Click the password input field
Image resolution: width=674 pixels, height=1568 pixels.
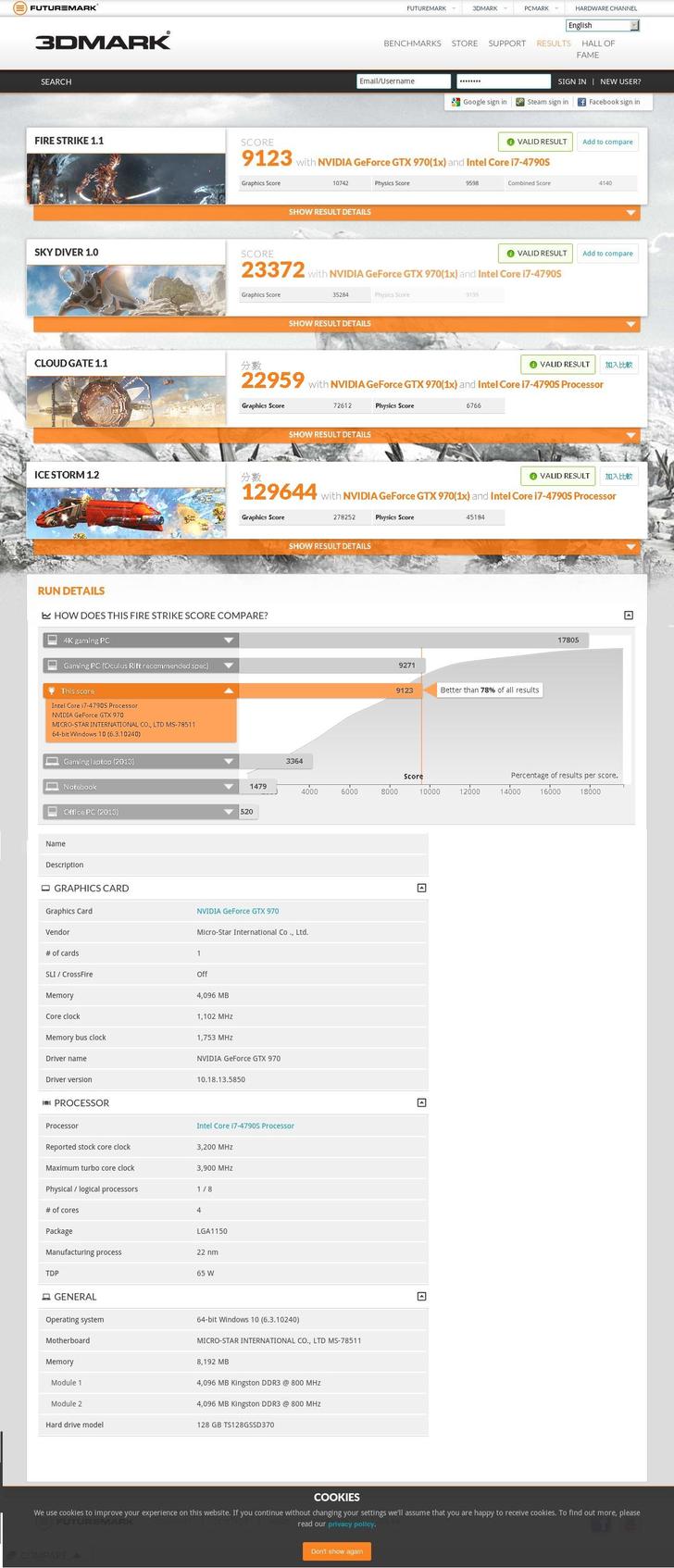[504, 81]
